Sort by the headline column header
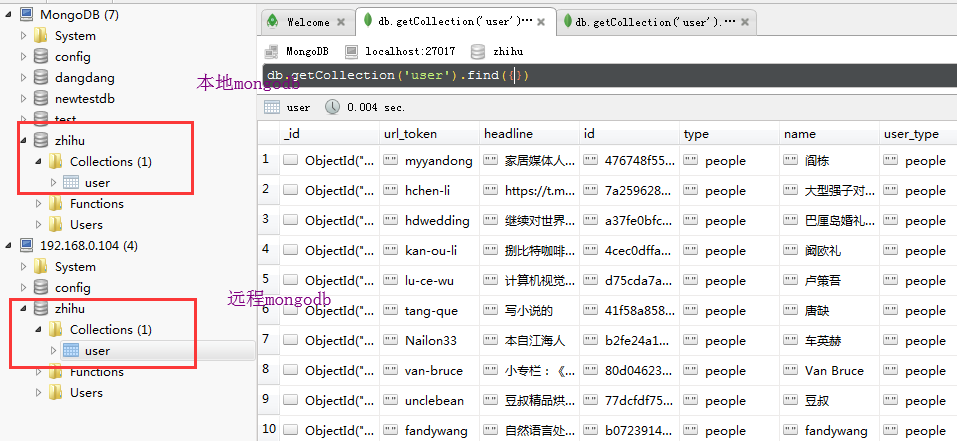The image size is (957, 441). (x=529, y=134)
